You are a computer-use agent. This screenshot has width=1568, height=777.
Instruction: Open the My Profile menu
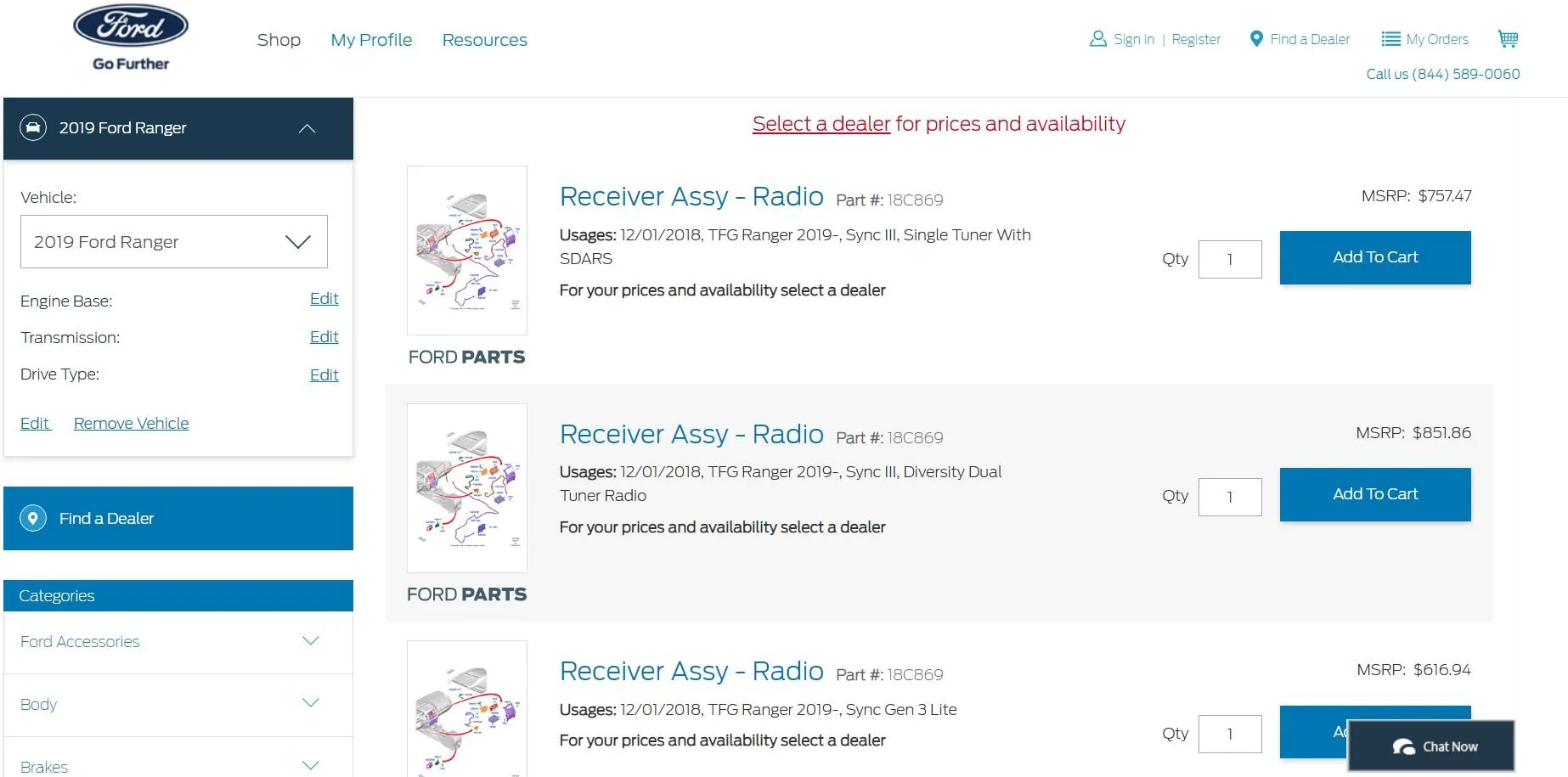(371, 40)
